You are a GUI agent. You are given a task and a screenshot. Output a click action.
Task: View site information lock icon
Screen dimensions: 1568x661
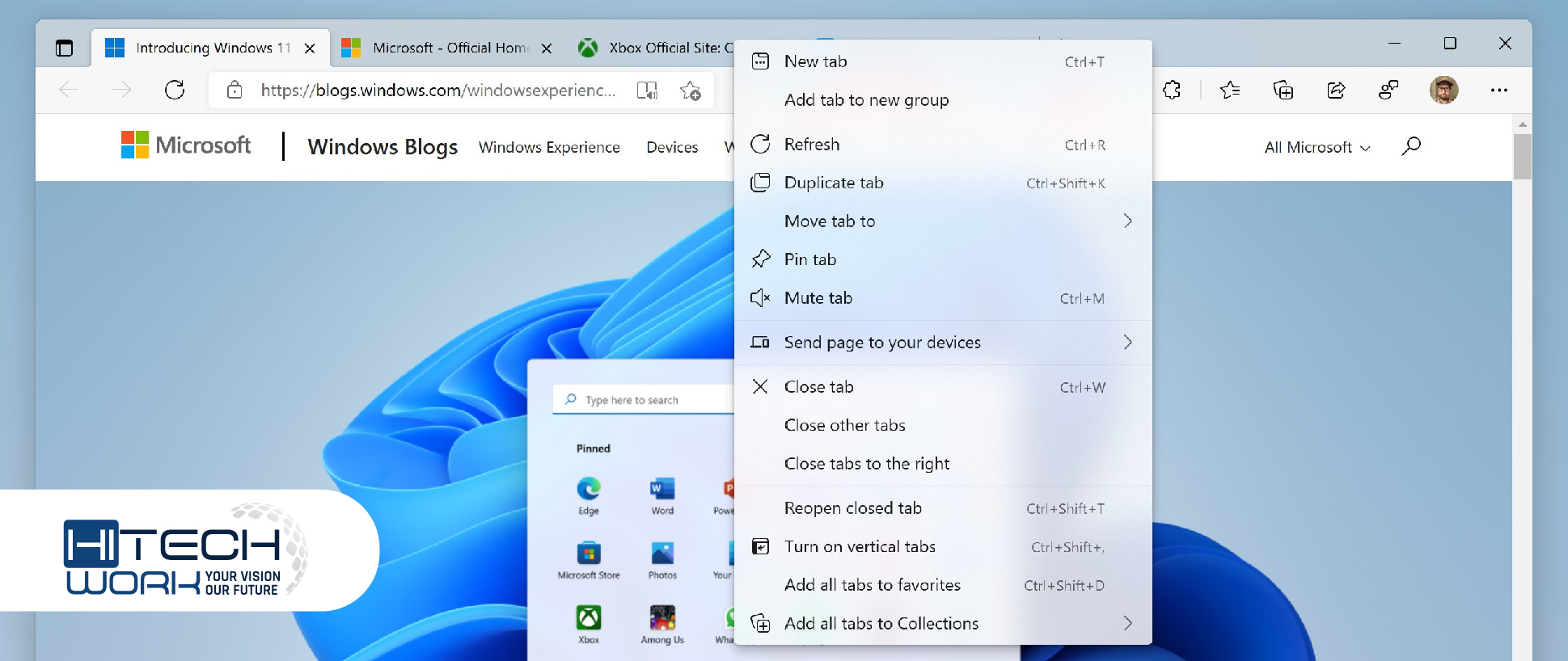[x=235, y=90]
